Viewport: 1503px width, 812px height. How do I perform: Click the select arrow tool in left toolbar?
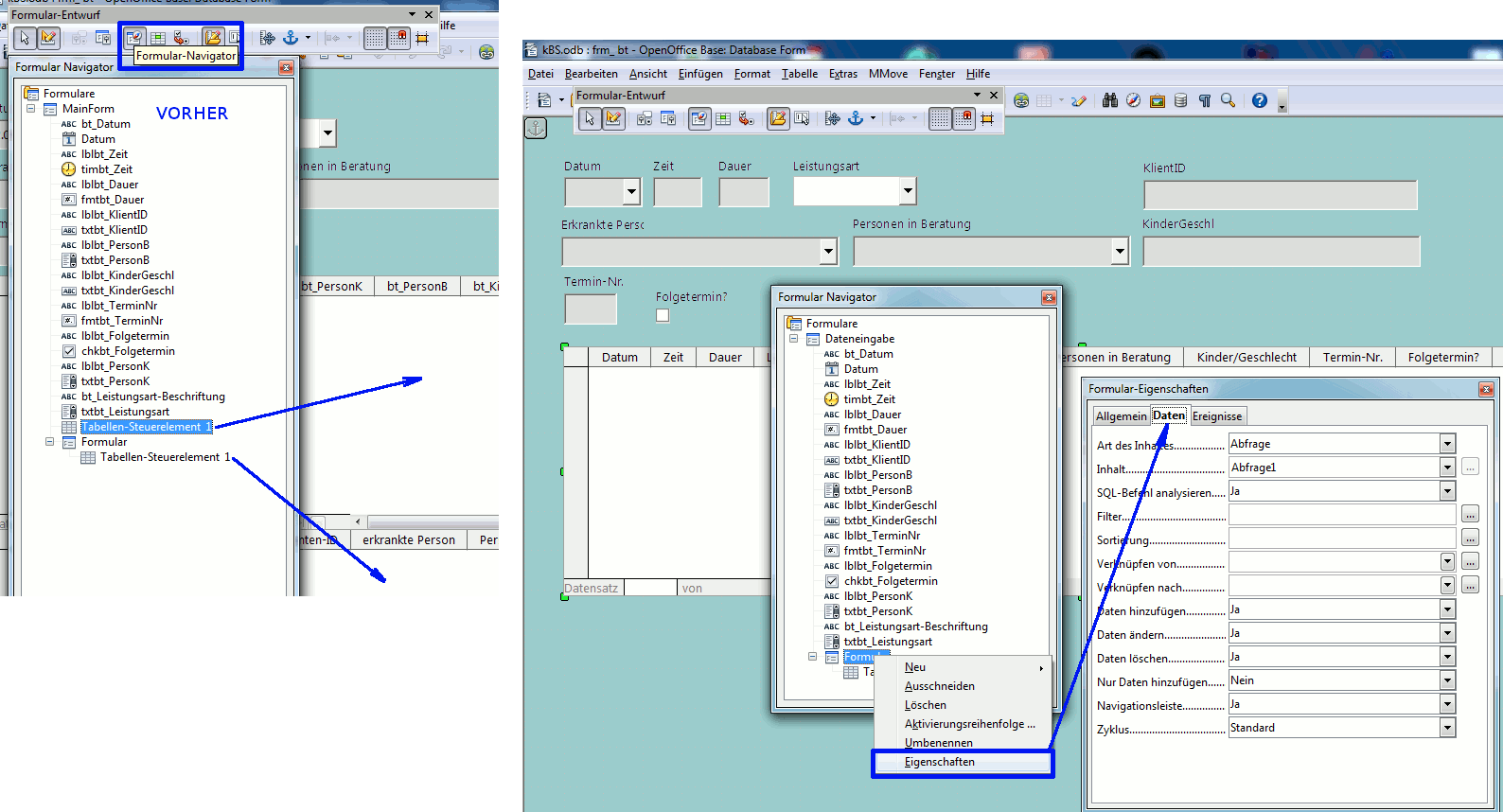click(x=25, y=38)
